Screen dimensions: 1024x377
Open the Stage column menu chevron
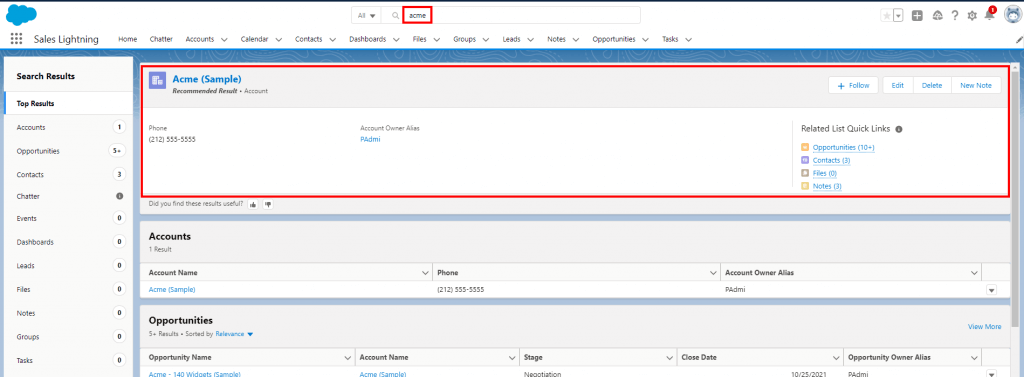pos(669,357)
